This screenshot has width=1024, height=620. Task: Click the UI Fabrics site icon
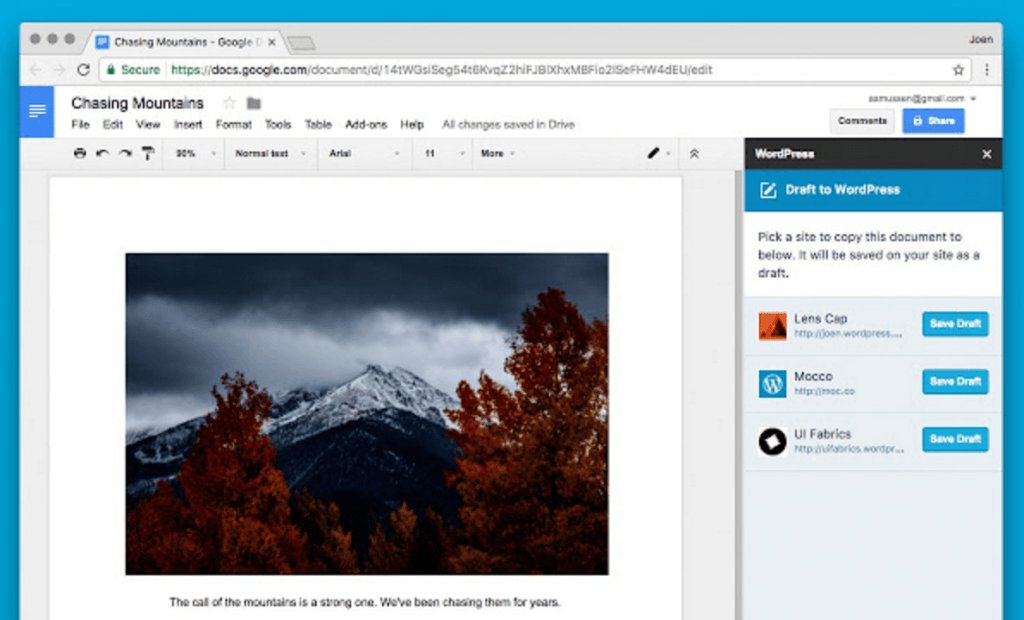[x=772, y=440]
